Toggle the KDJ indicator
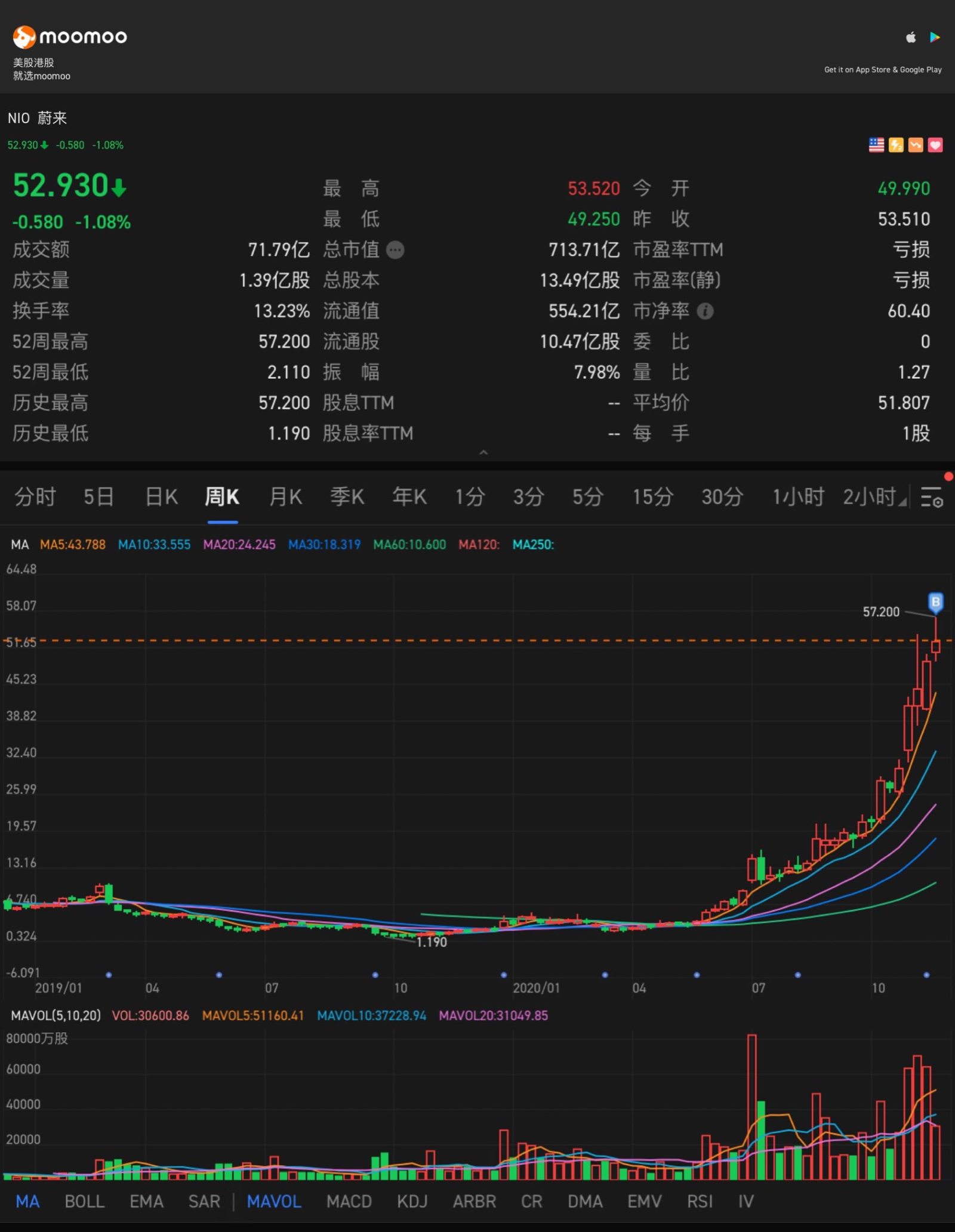 tap(412, 1201)
